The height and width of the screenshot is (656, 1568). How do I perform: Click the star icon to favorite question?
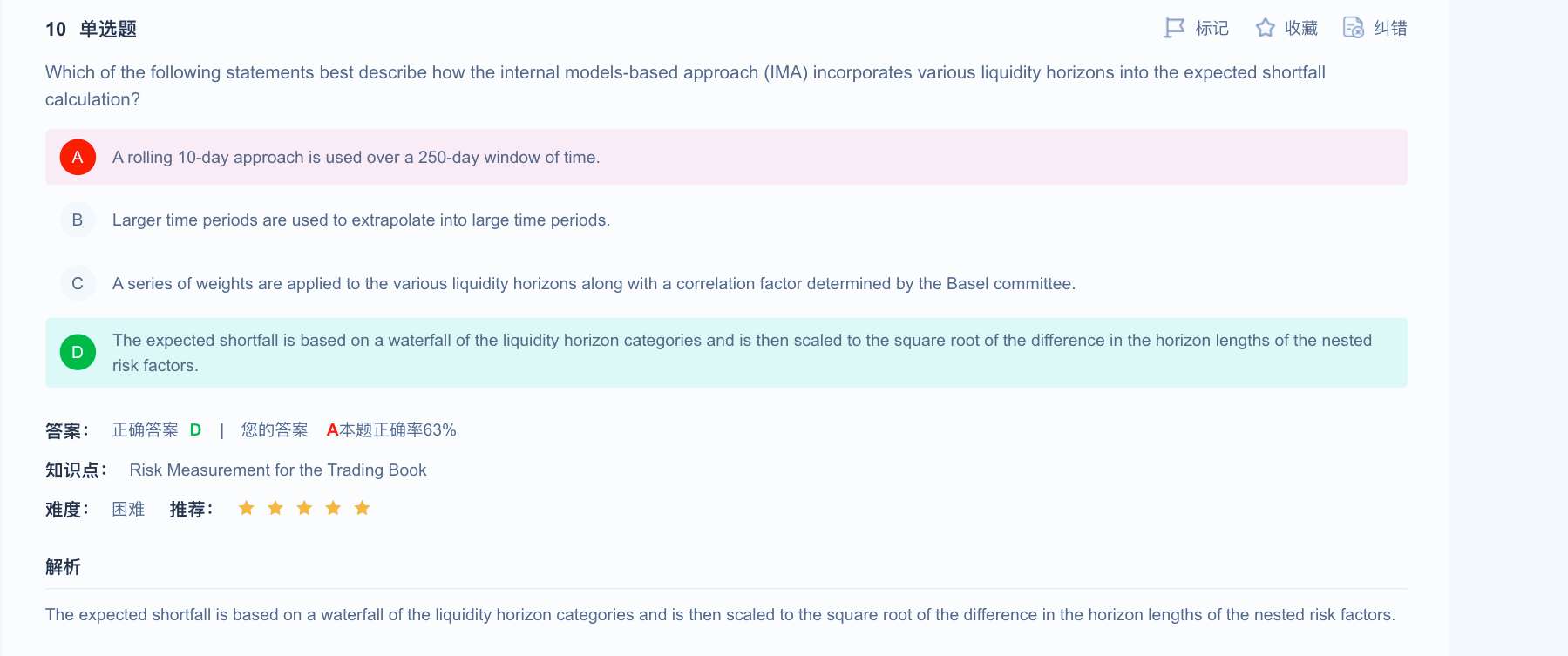1265,28
